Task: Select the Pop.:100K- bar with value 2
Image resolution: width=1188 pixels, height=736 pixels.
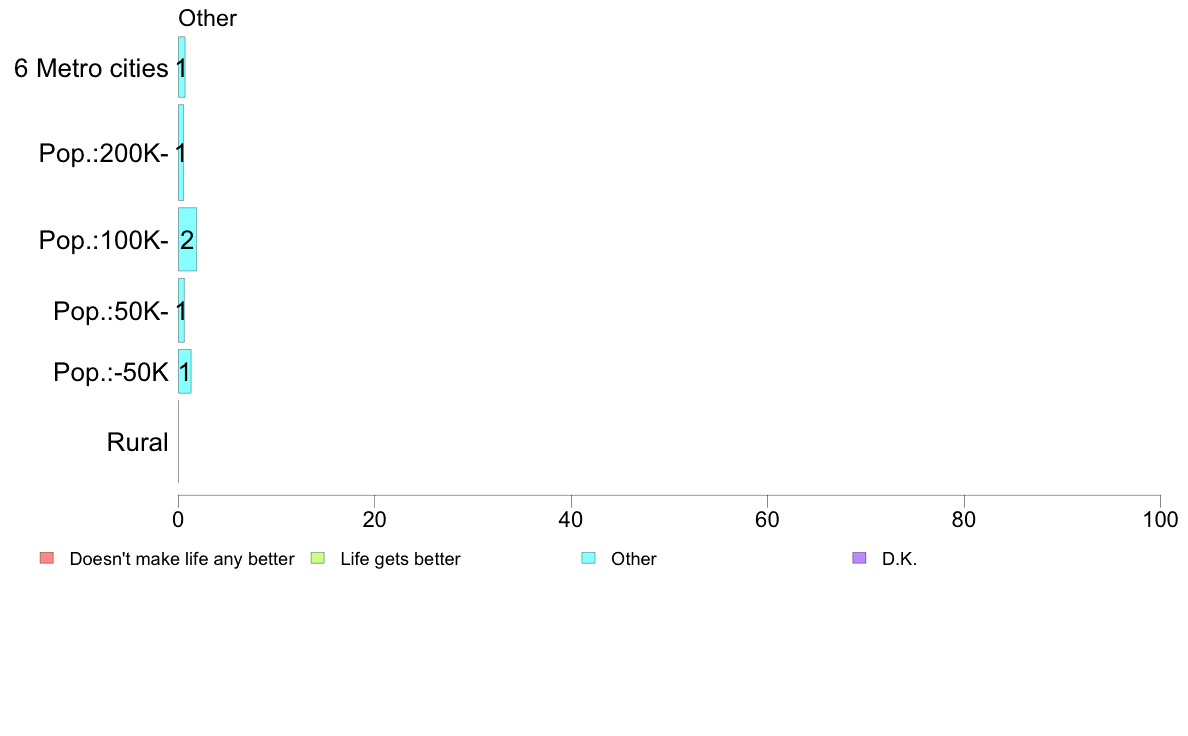Action: coord(187,240)
